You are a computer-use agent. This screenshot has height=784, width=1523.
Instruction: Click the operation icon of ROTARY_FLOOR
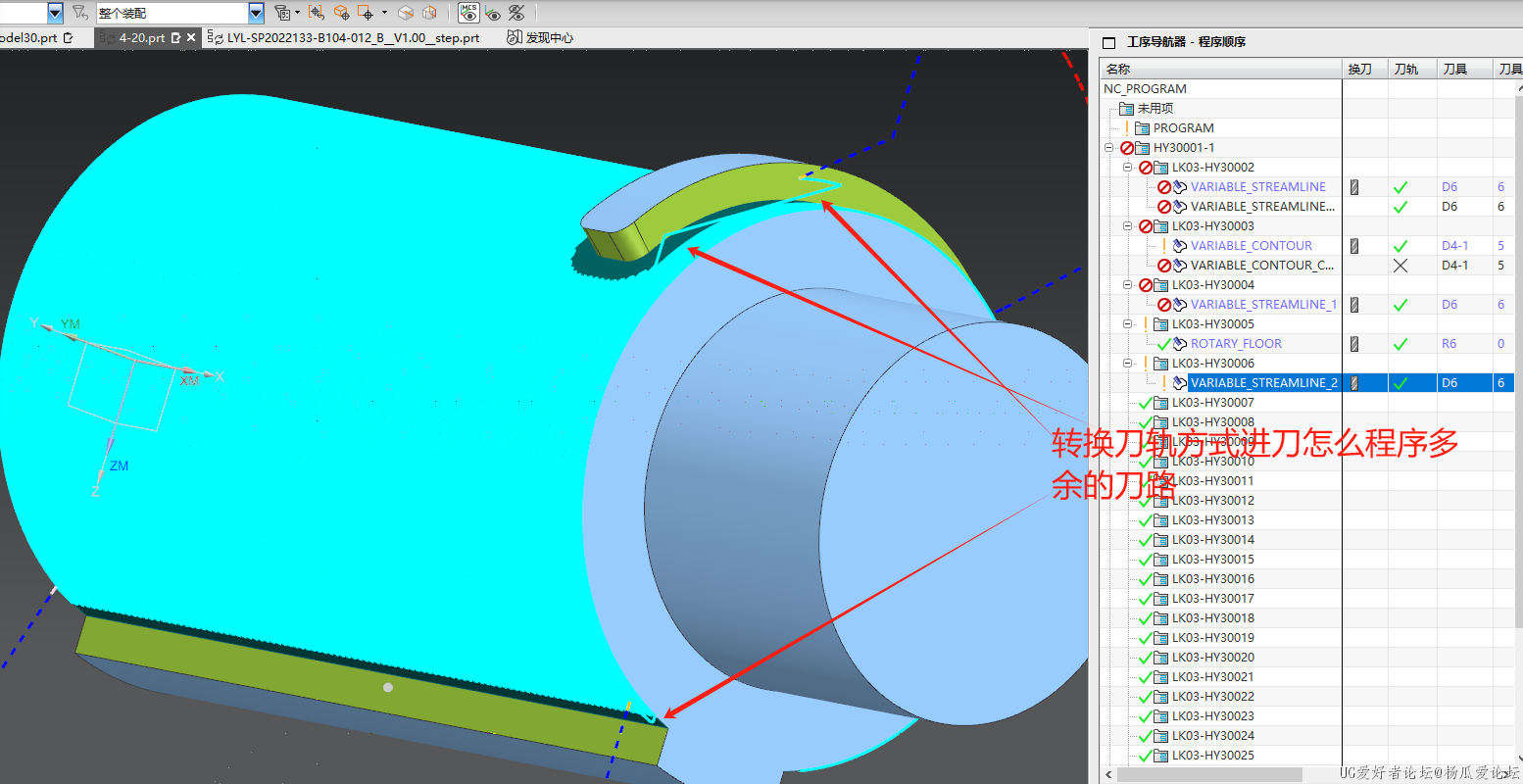pyautogui.click(x=1180, y=344)
